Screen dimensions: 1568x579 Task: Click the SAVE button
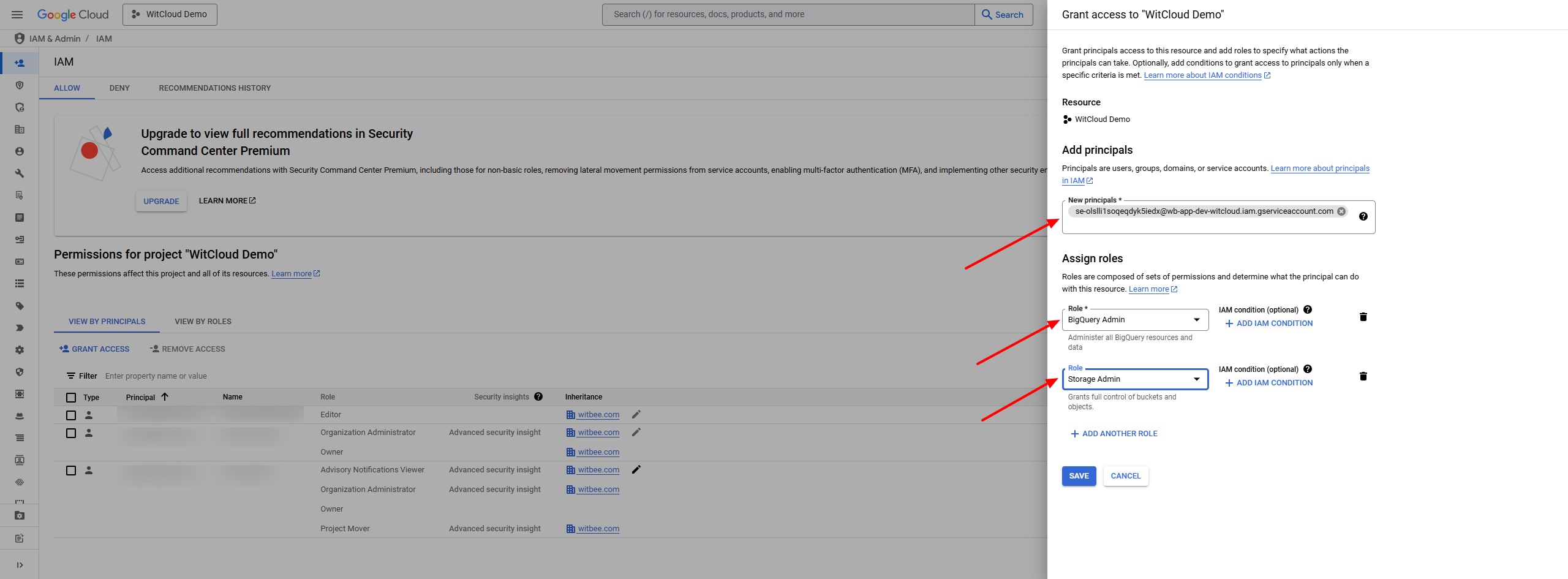[1079, 476]
